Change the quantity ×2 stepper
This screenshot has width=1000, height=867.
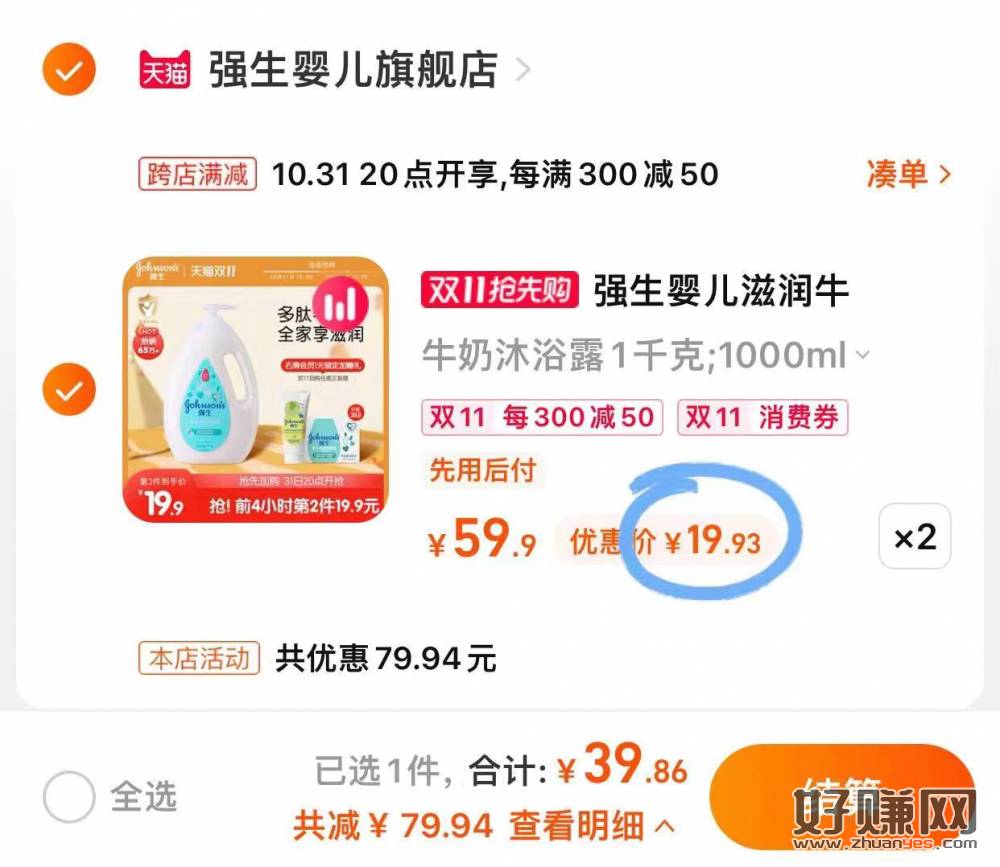[x=915, y=537]
